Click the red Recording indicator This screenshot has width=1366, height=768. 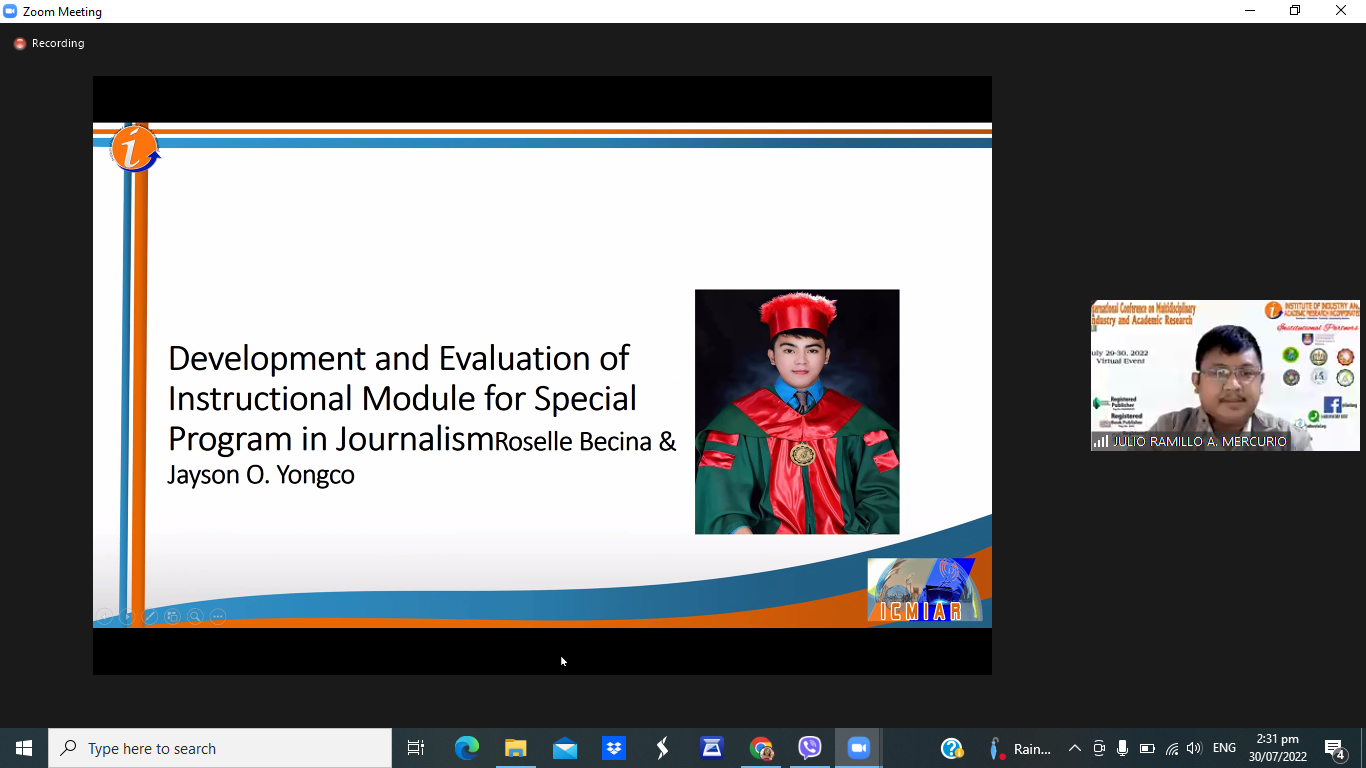pyautogui.click(x=49, y=44)
